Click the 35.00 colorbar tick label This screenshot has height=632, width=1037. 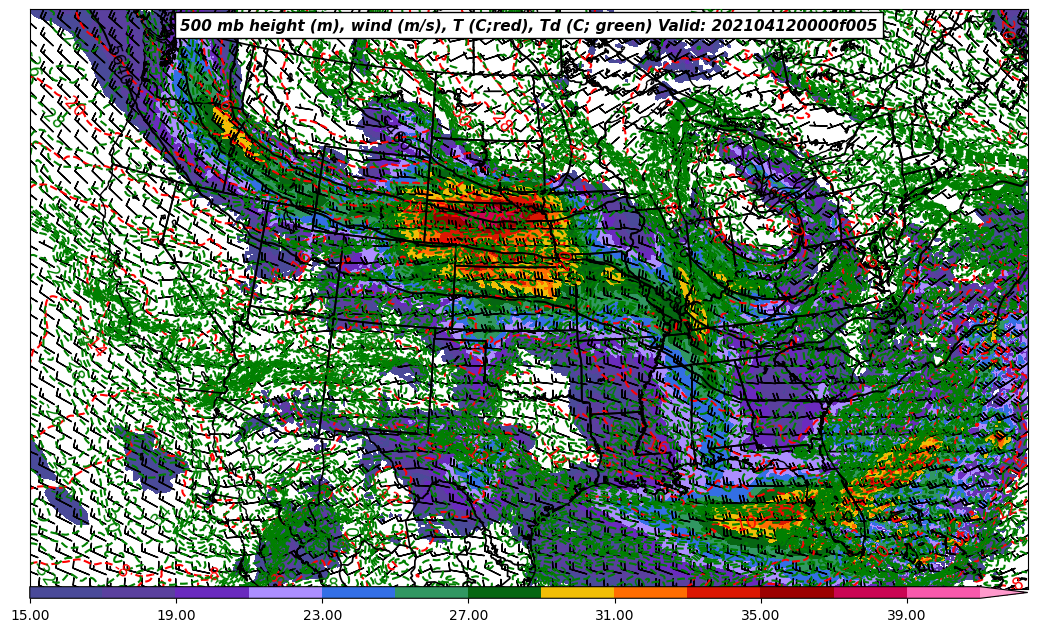(760, 615)
